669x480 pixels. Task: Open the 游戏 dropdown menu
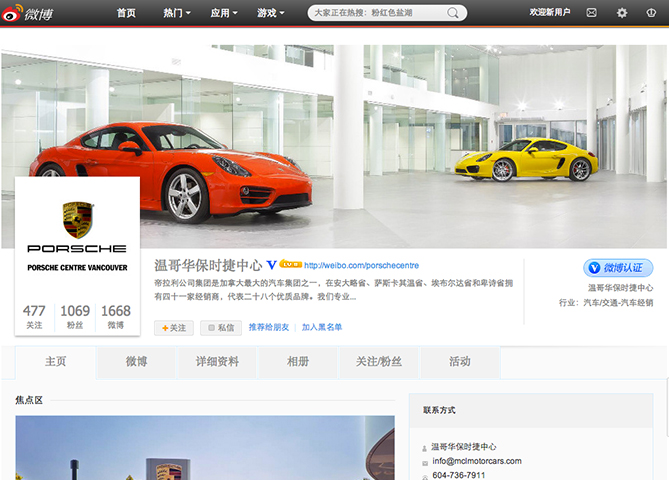click(271, 13)
